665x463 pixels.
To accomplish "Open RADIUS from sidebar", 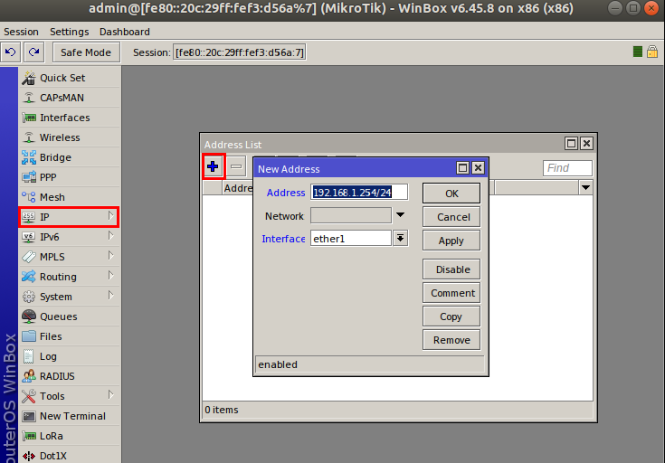I will (70, 377).
